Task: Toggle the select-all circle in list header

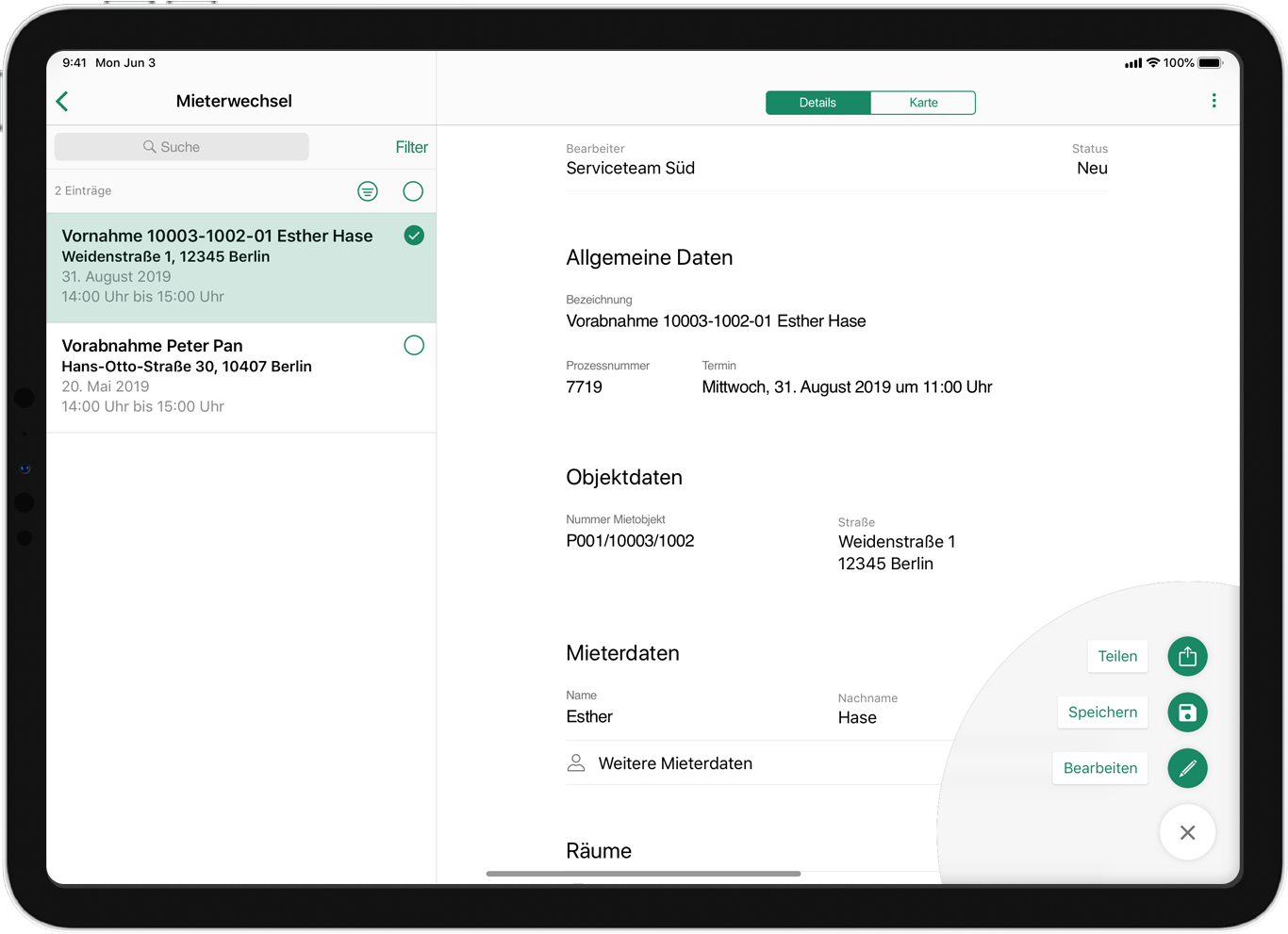Action: [x=413, y=191]
